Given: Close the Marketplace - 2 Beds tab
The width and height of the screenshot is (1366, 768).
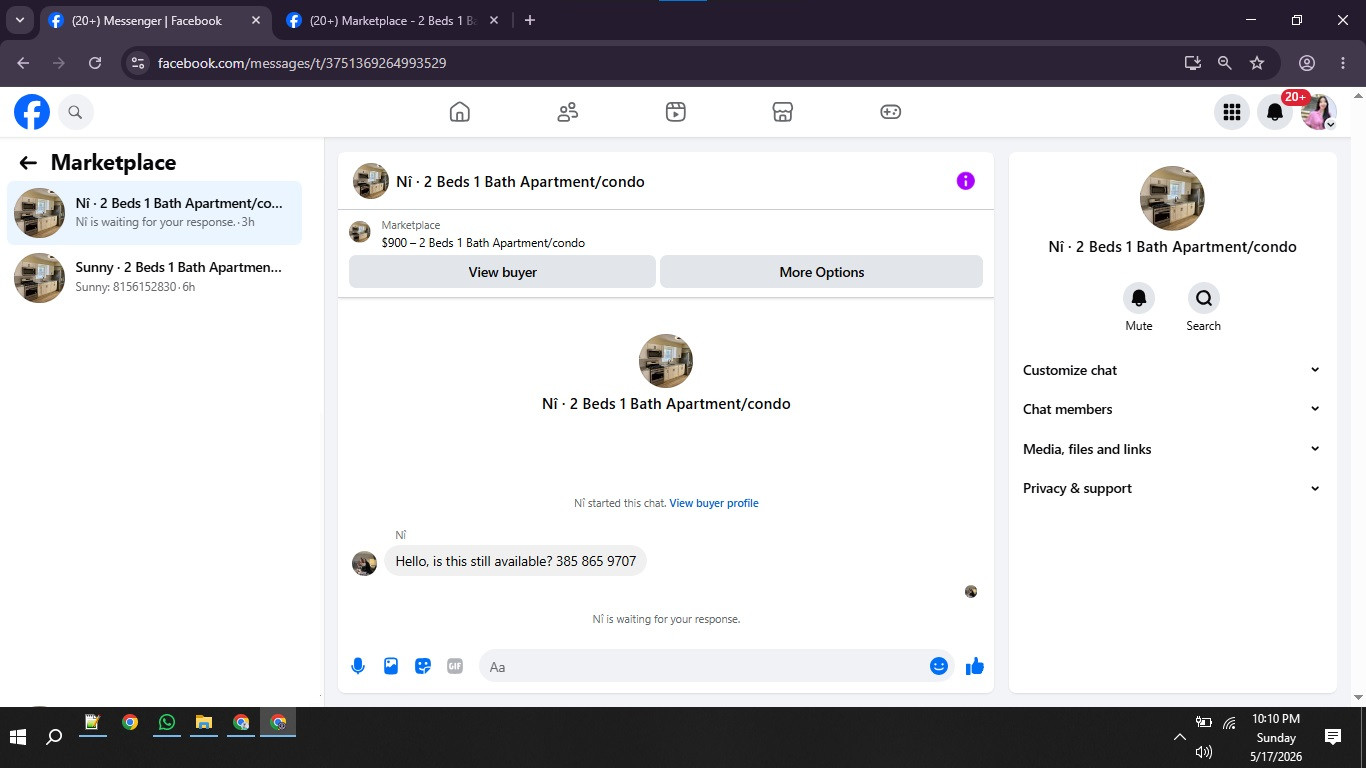Looking at the screenshot, I should tap(493, 20).
